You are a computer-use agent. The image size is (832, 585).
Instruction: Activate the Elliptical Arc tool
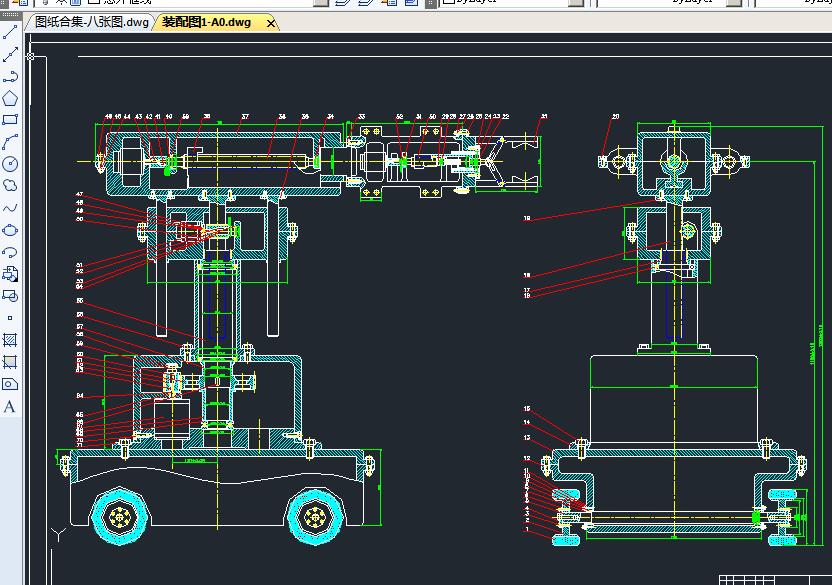tap(10, 252)
